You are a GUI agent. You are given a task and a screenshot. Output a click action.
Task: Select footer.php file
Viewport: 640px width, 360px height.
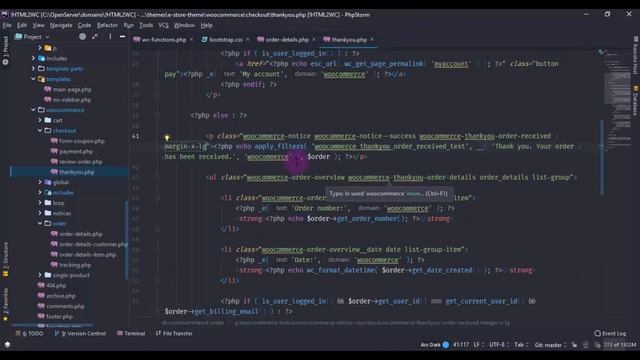[59, 316]
